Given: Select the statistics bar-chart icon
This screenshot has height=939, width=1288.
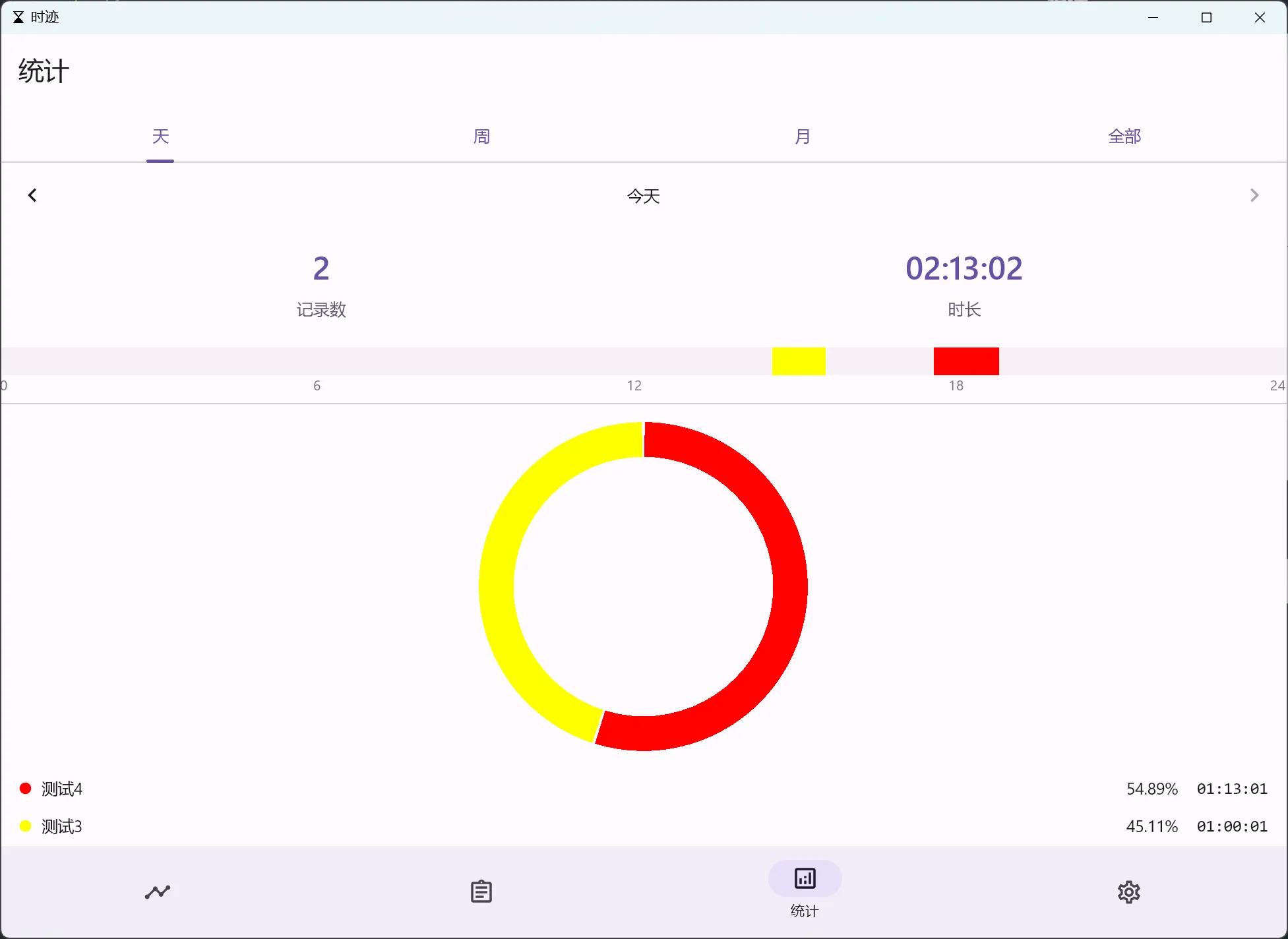Looking at the screenshot, I should (x=805, y=879).
